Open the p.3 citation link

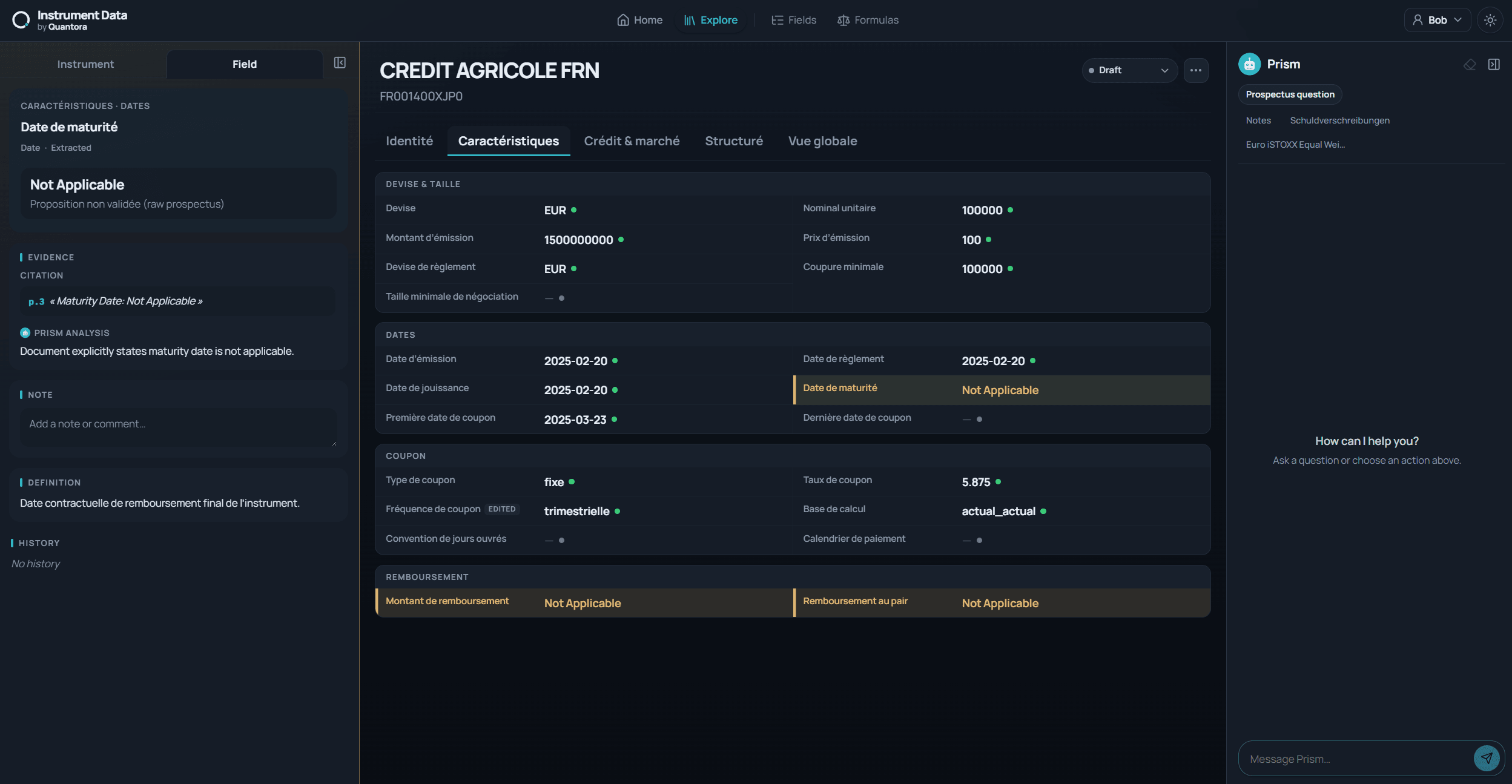click(36, 301)
